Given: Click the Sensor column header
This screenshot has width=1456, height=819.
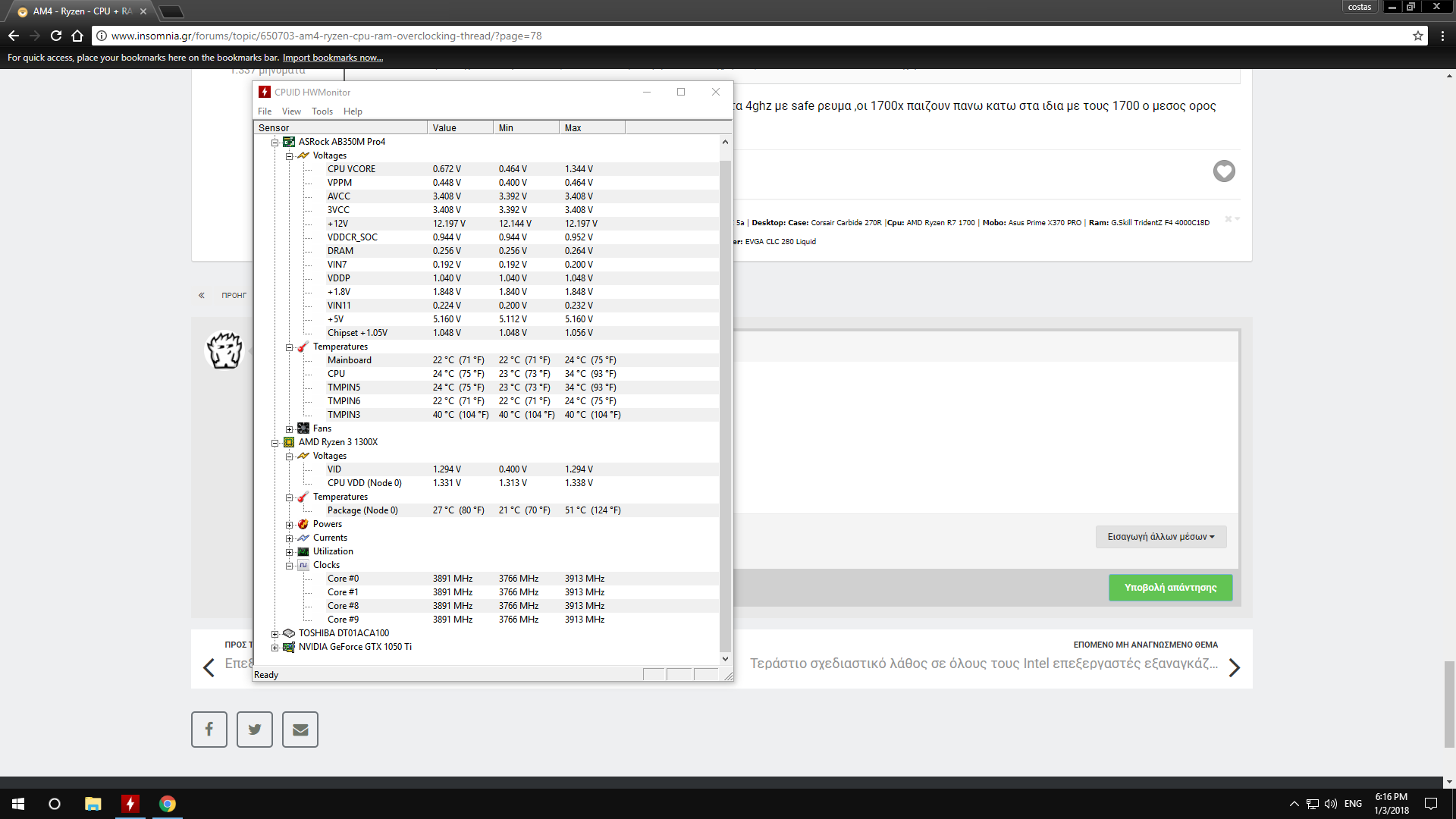Looking at the screenshot, I should click(340, 128).
